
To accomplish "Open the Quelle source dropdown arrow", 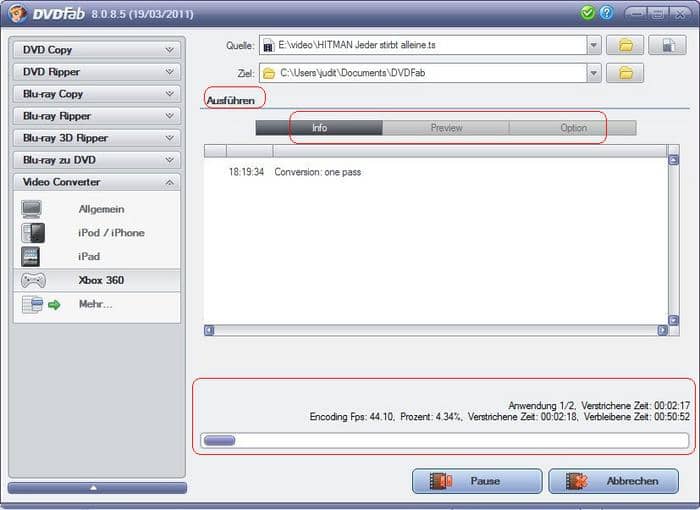I will coord(594,45).
